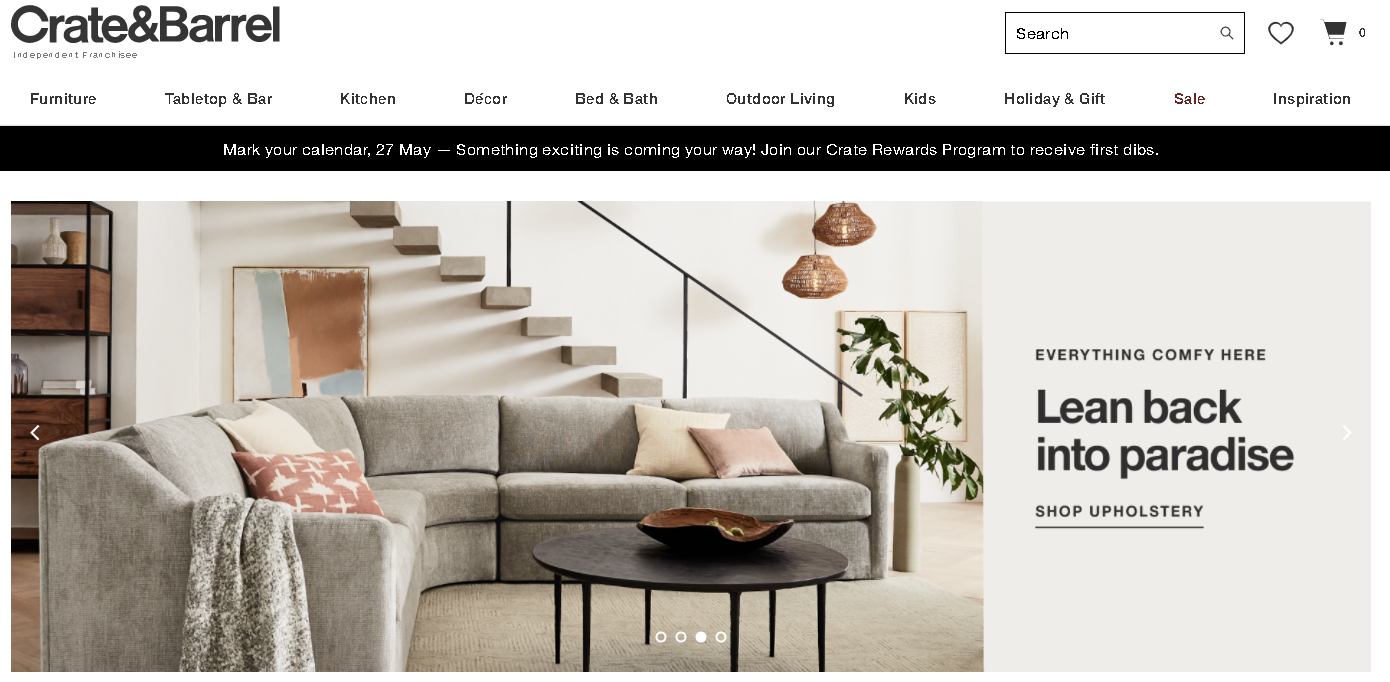Click into the Search input field
Image resolution: width=1390 pixels, height=682 pixels.
[x=1110, y=33]
